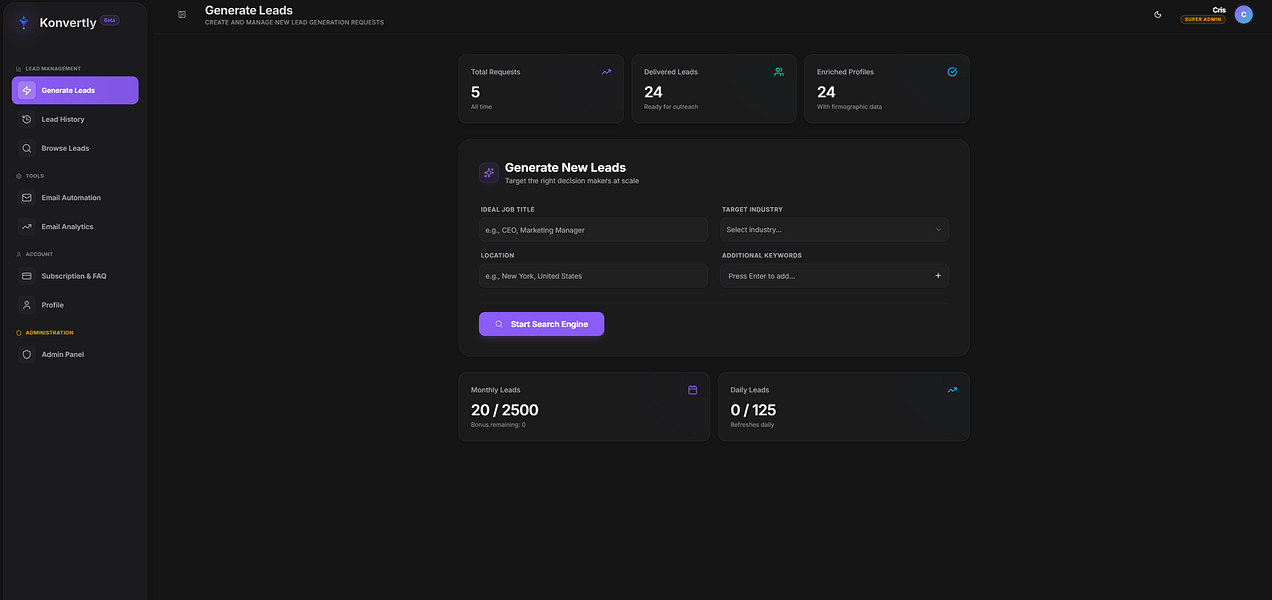Click the Additional Keywords input
1272x600 pixels.
(x=825, y=276)
